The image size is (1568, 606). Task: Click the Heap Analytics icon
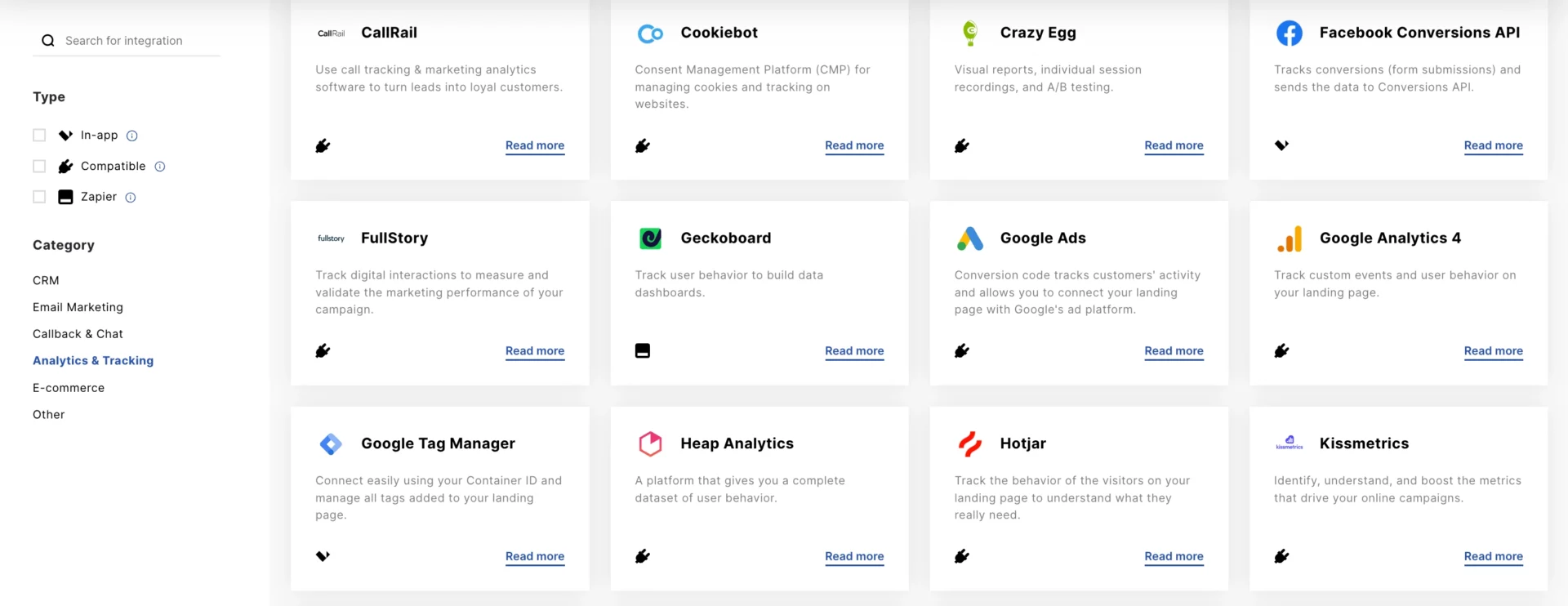(650, 443)
